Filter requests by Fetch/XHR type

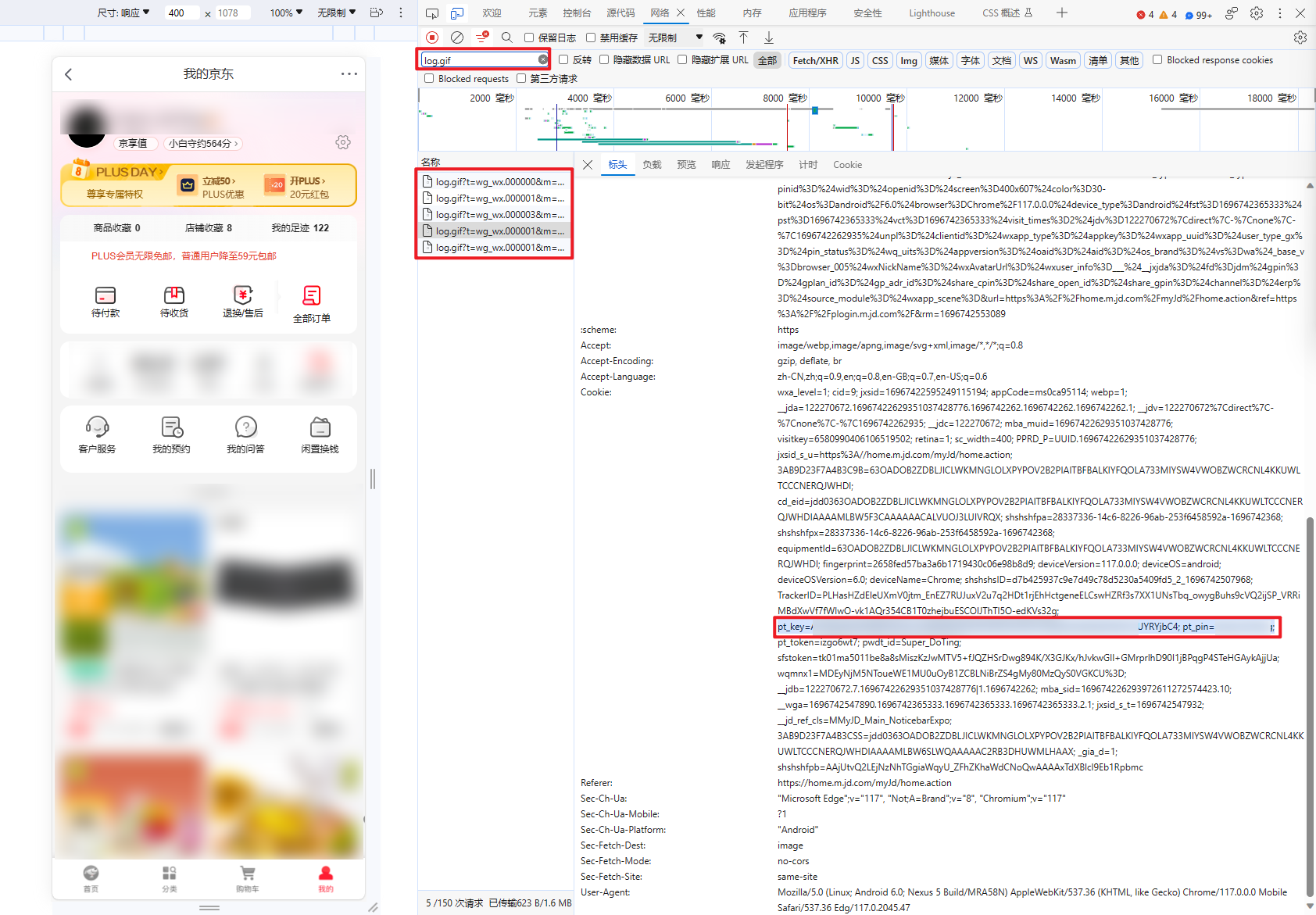(815, 60)
